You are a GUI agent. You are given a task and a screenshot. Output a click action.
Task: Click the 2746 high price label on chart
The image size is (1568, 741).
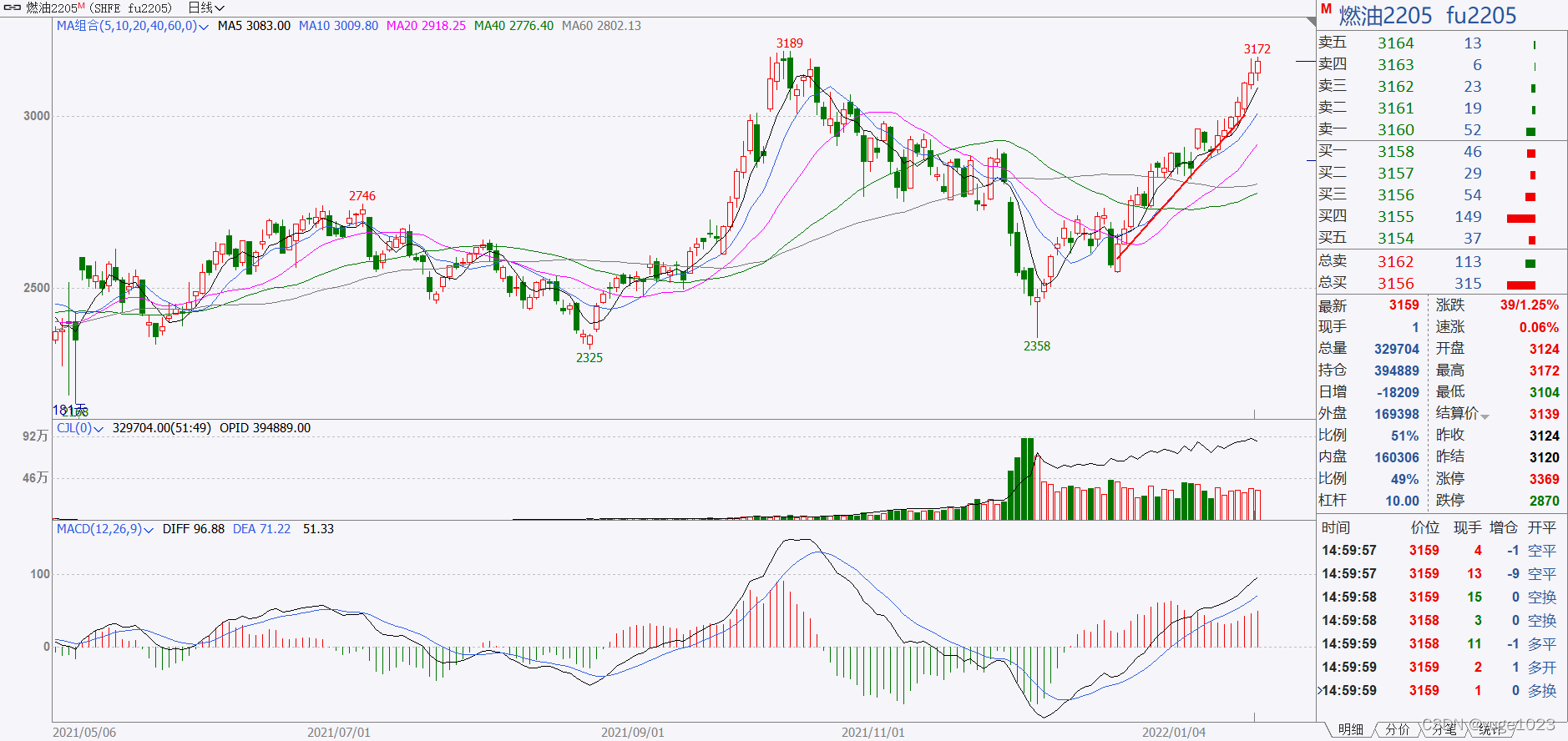click(362, 196)
